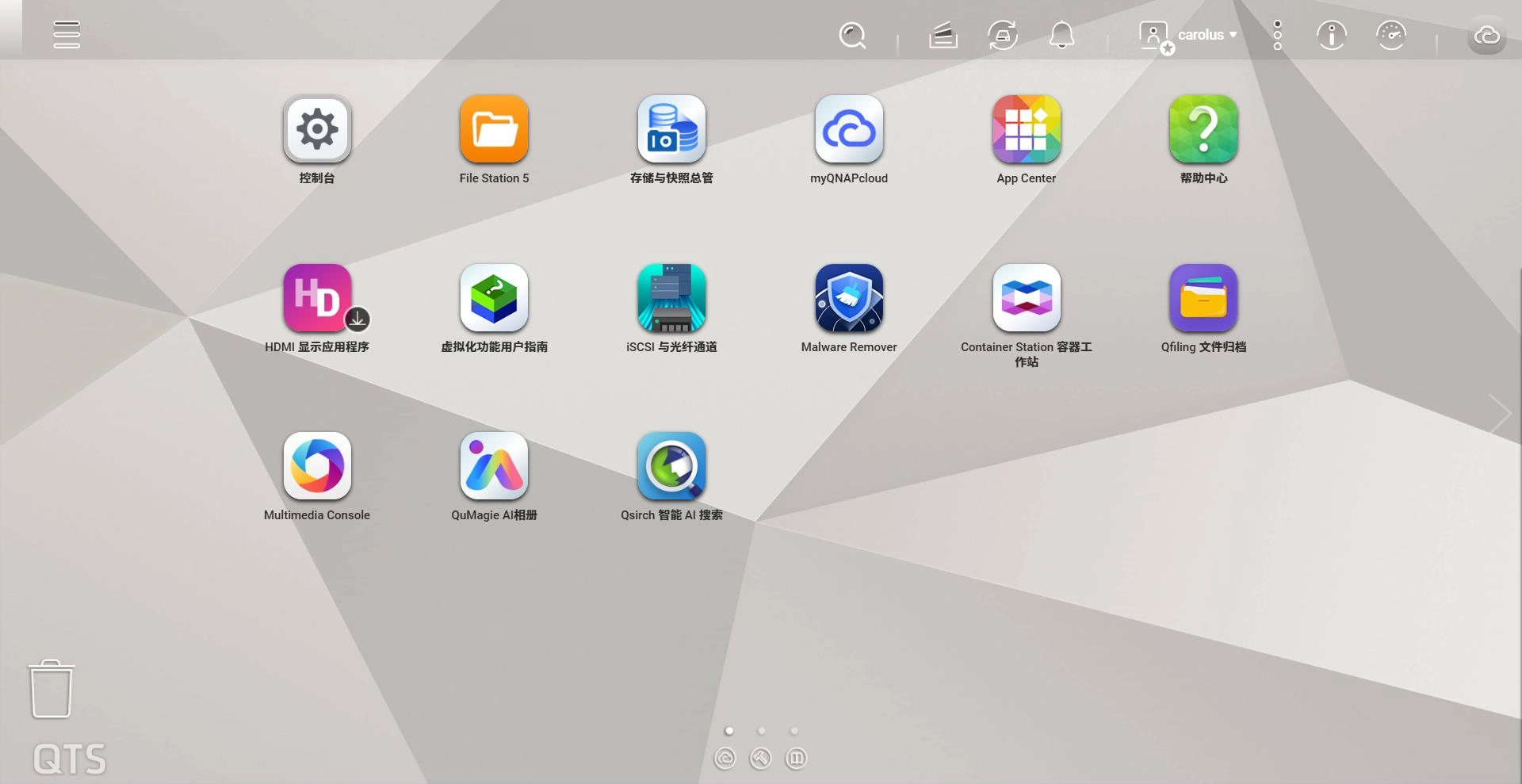Open Multimedia Console
This screenshot has height=784, width=1522.
point(317,466)
